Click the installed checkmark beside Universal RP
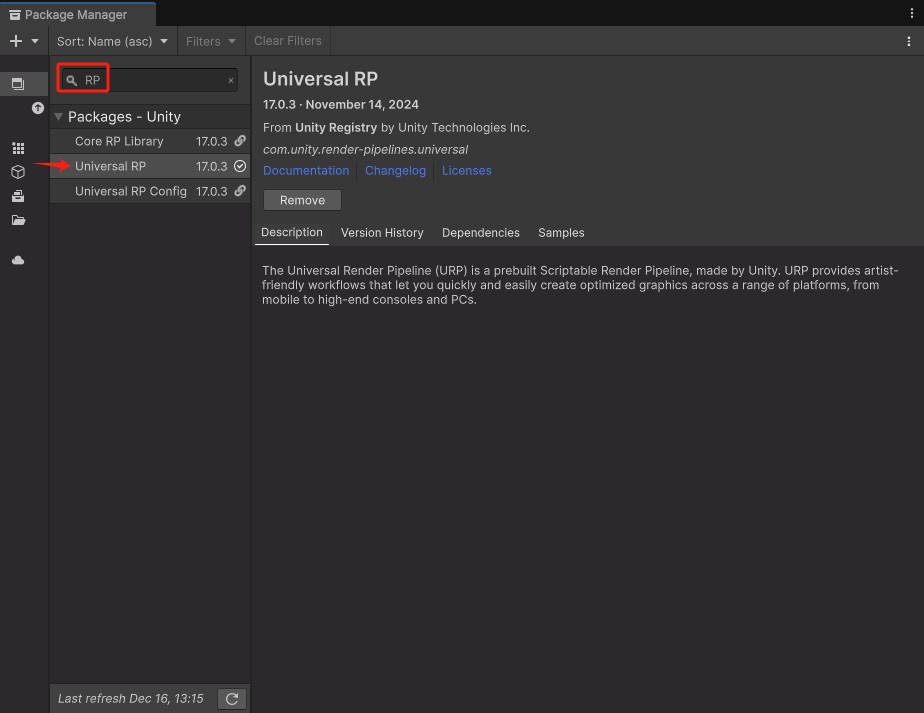Image resolution: width=924 pixels, height=713 pixels. [240, 166]
